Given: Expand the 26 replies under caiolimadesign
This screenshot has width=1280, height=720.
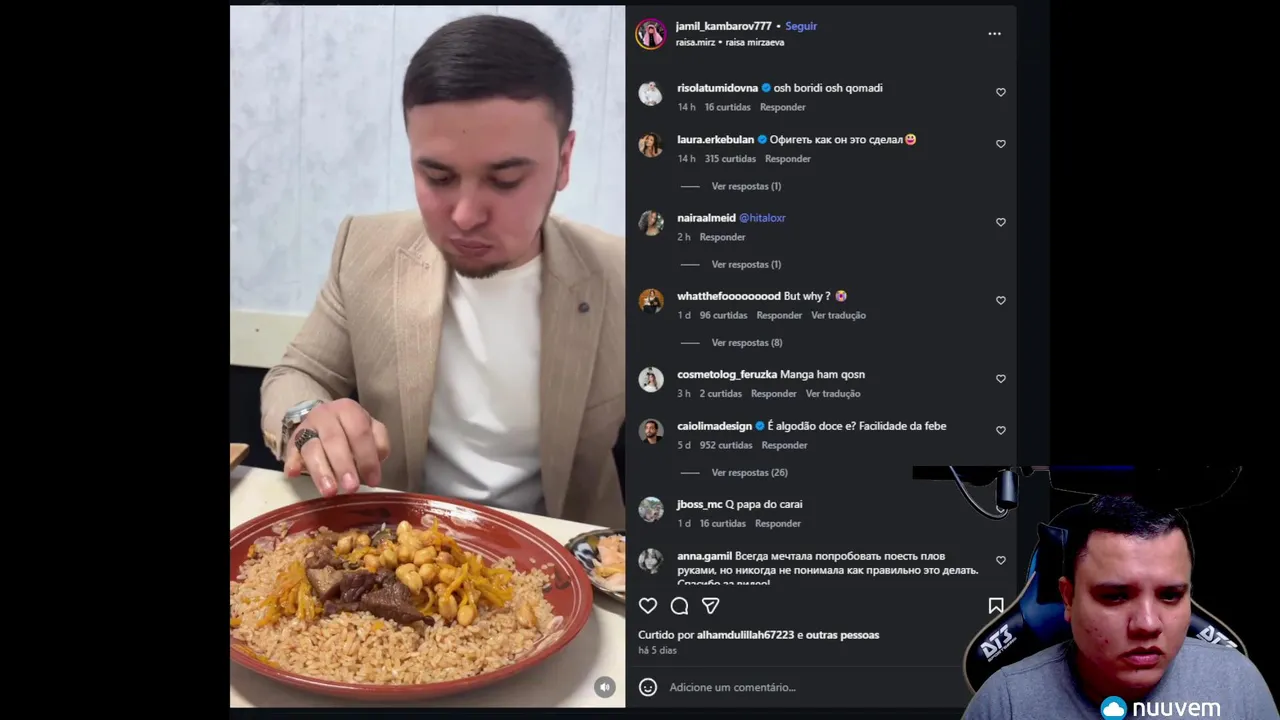Looking at the screenshot, I should (749, 473).
